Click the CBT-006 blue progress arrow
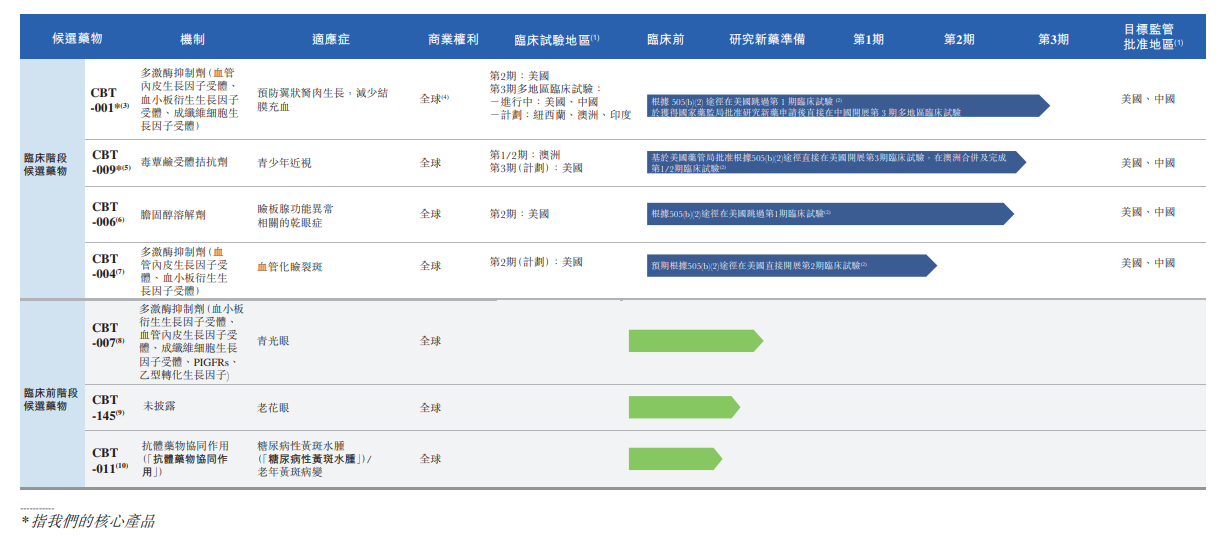 click(x=830, y=214)
